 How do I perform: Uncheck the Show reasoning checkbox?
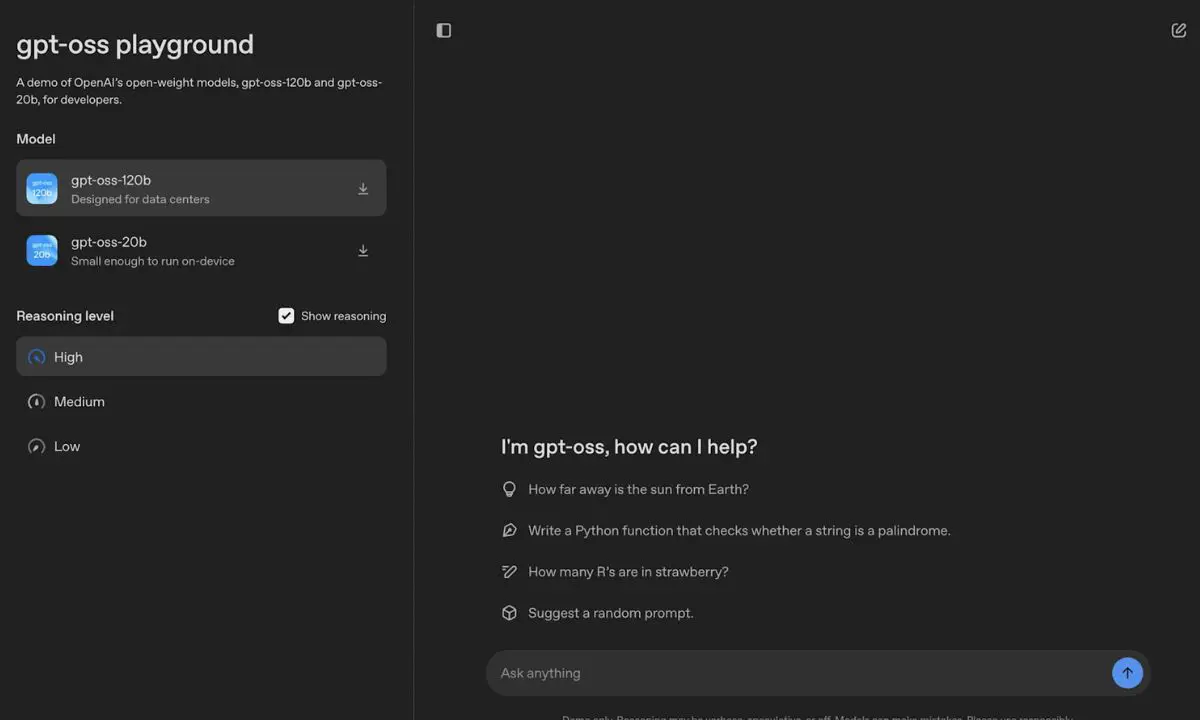pyautogui.click(x=286, y=316)
